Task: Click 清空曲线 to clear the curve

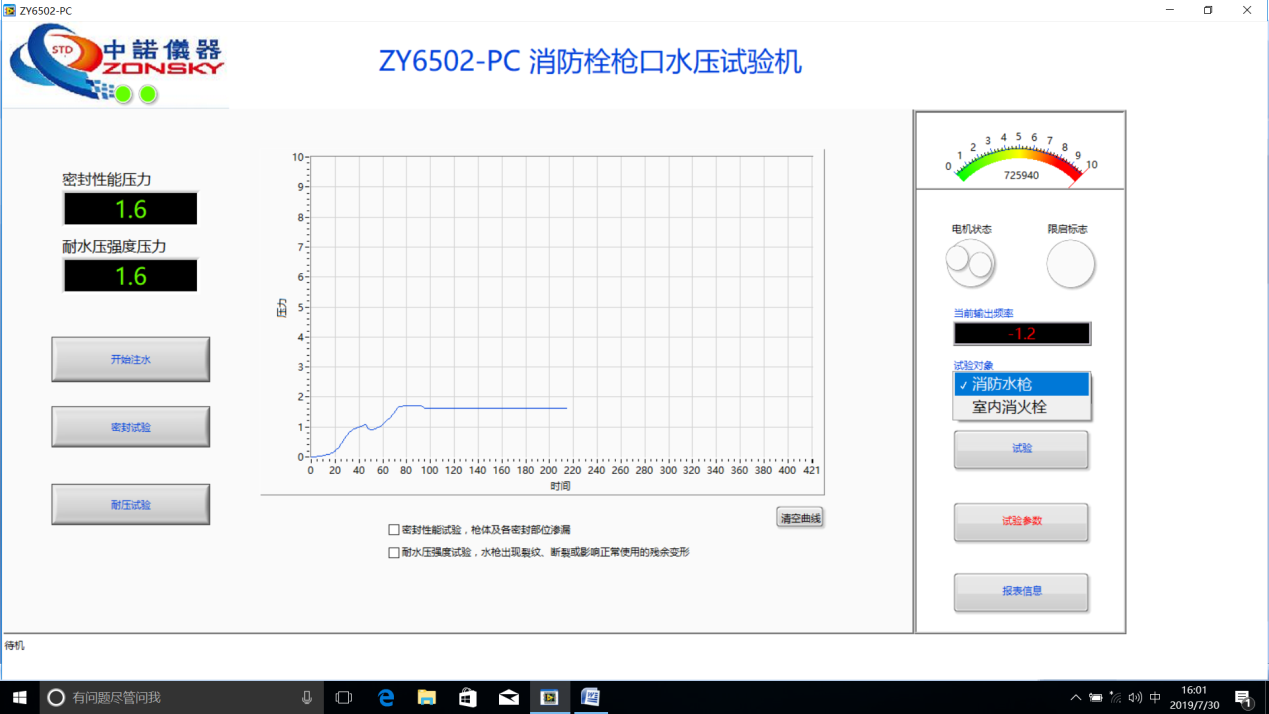Action: [x=800, y=516]
